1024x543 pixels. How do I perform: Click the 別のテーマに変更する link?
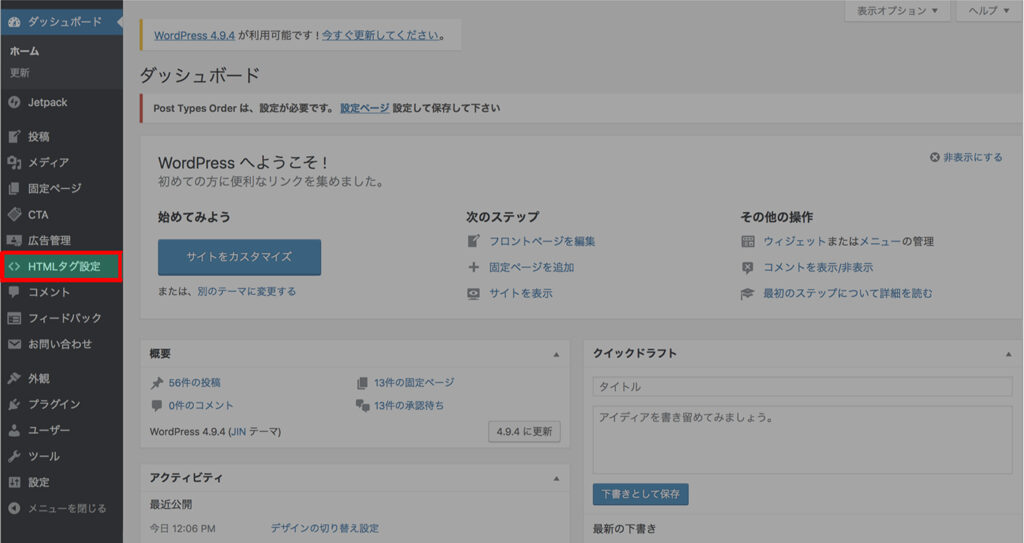coord(247,291)
